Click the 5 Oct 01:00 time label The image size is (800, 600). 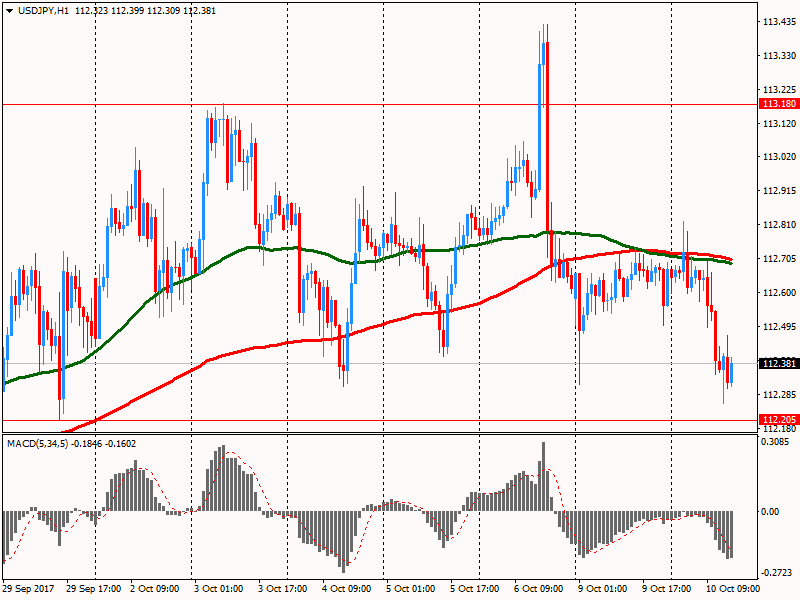click(x=411, y=589)
